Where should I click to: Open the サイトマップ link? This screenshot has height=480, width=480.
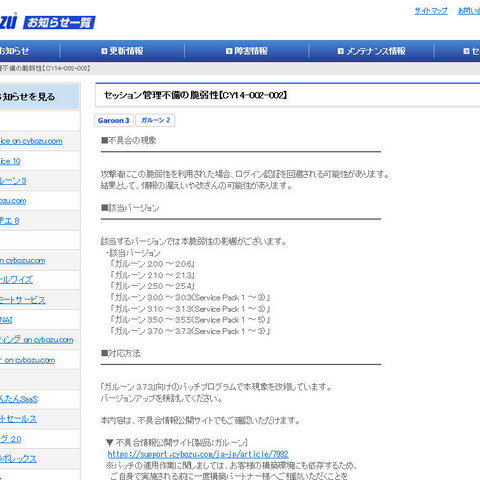coord(431,11)
